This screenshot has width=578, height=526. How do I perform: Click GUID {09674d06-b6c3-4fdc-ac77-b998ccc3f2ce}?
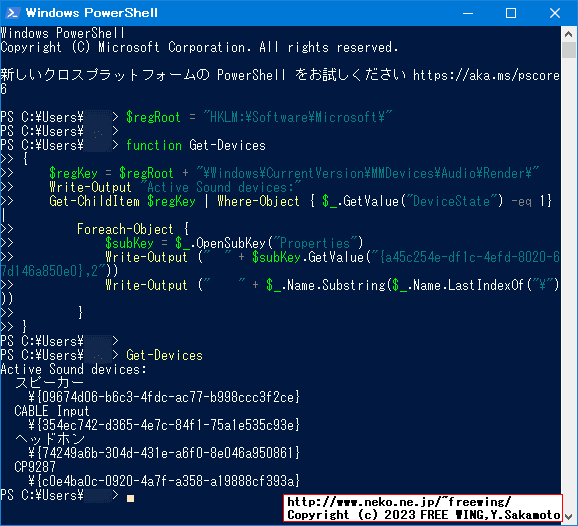168,397
